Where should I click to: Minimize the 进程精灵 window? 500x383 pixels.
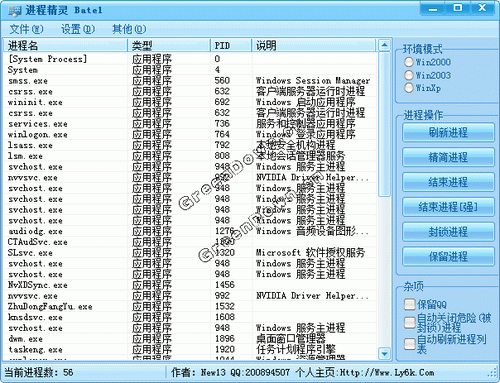point(433,8)
